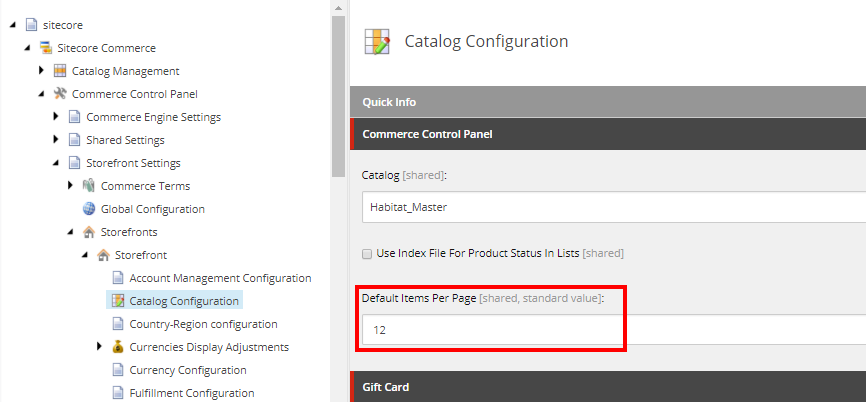The width and height of the screenshot is (866, 402).
Task: Collapse the Storefront node
Action: coord(85,256)
